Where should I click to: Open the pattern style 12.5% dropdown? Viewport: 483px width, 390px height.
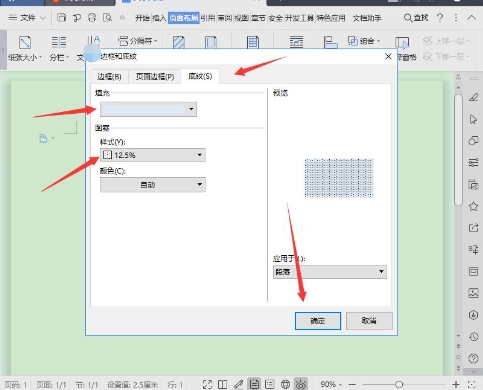pos(153,155)
